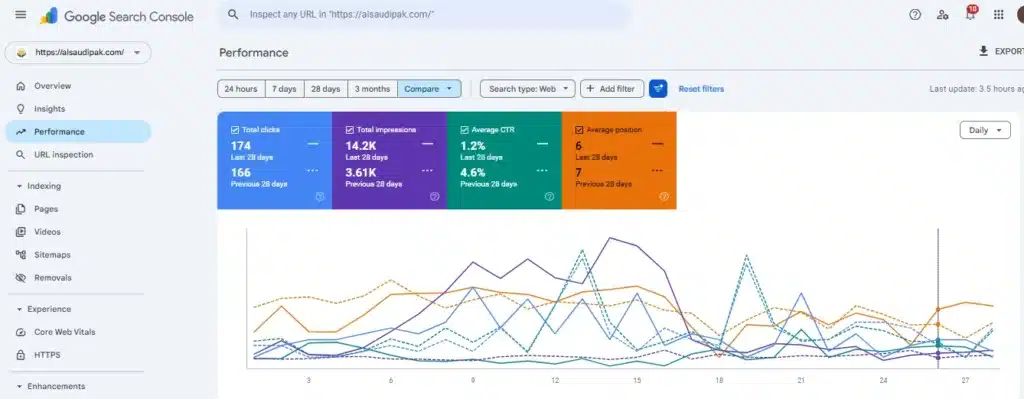
Task: Select the 7 days date tab
Action: (284, 89)
